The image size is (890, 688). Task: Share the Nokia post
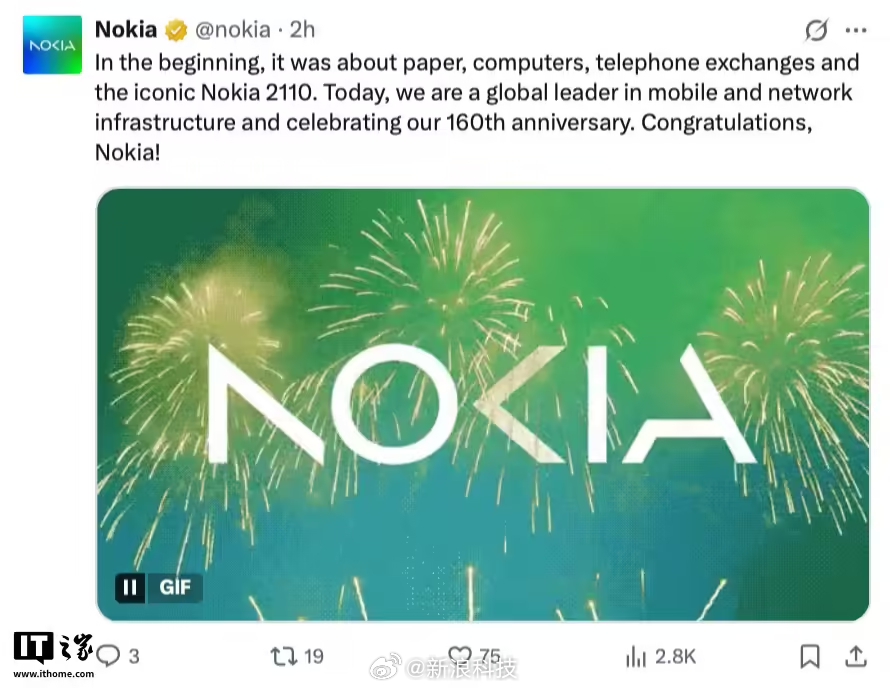coord(856,656)
